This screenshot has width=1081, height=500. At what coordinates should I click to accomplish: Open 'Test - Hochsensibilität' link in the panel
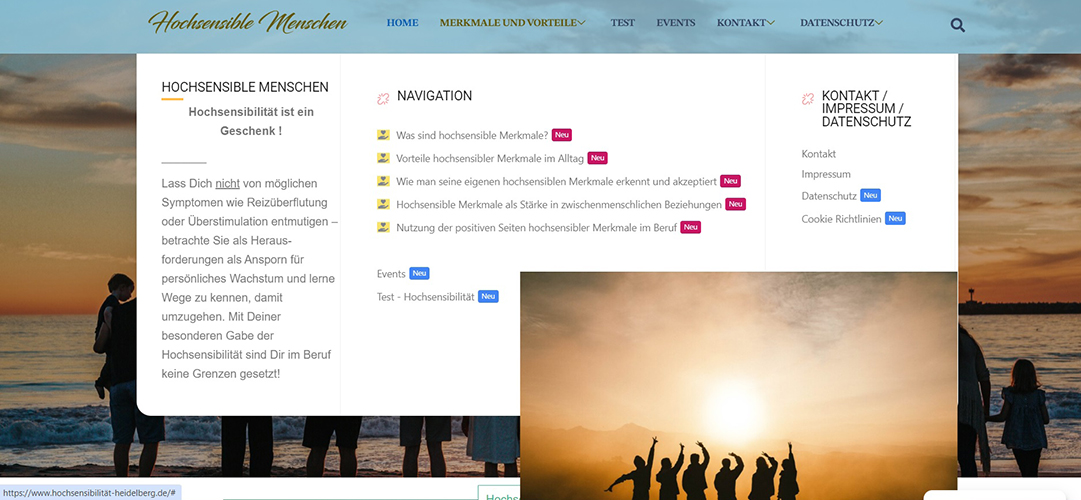[425, 297]
